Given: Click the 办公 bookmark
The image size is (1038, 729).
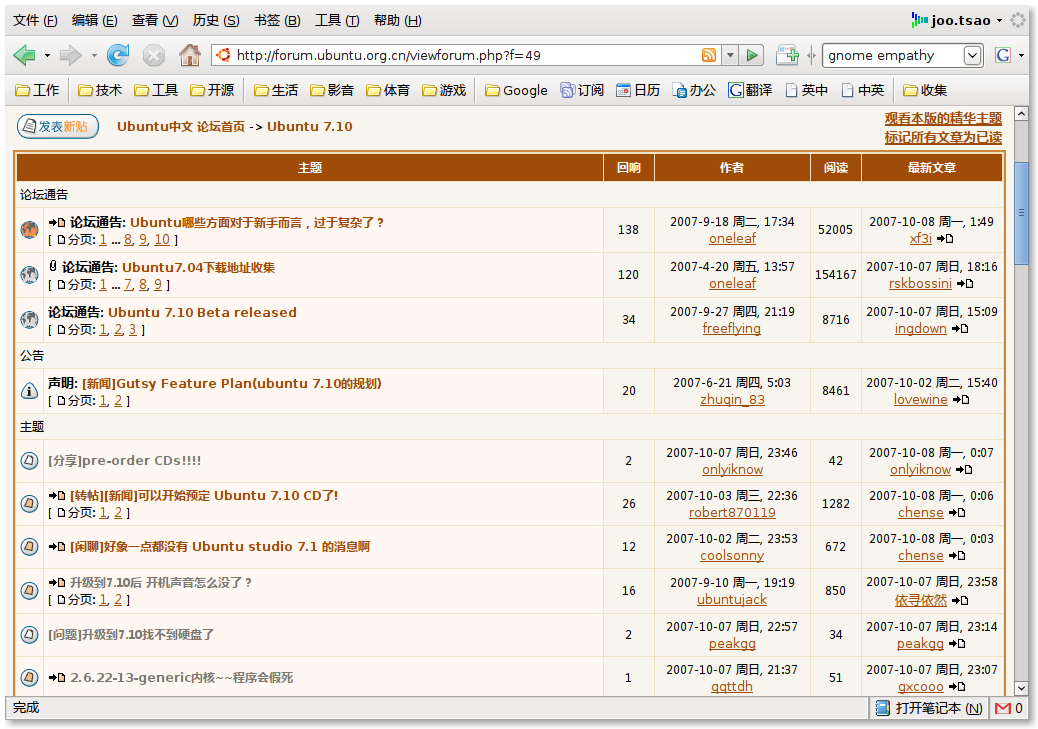Looking at the screenshot, I should [x=694, y=90].
